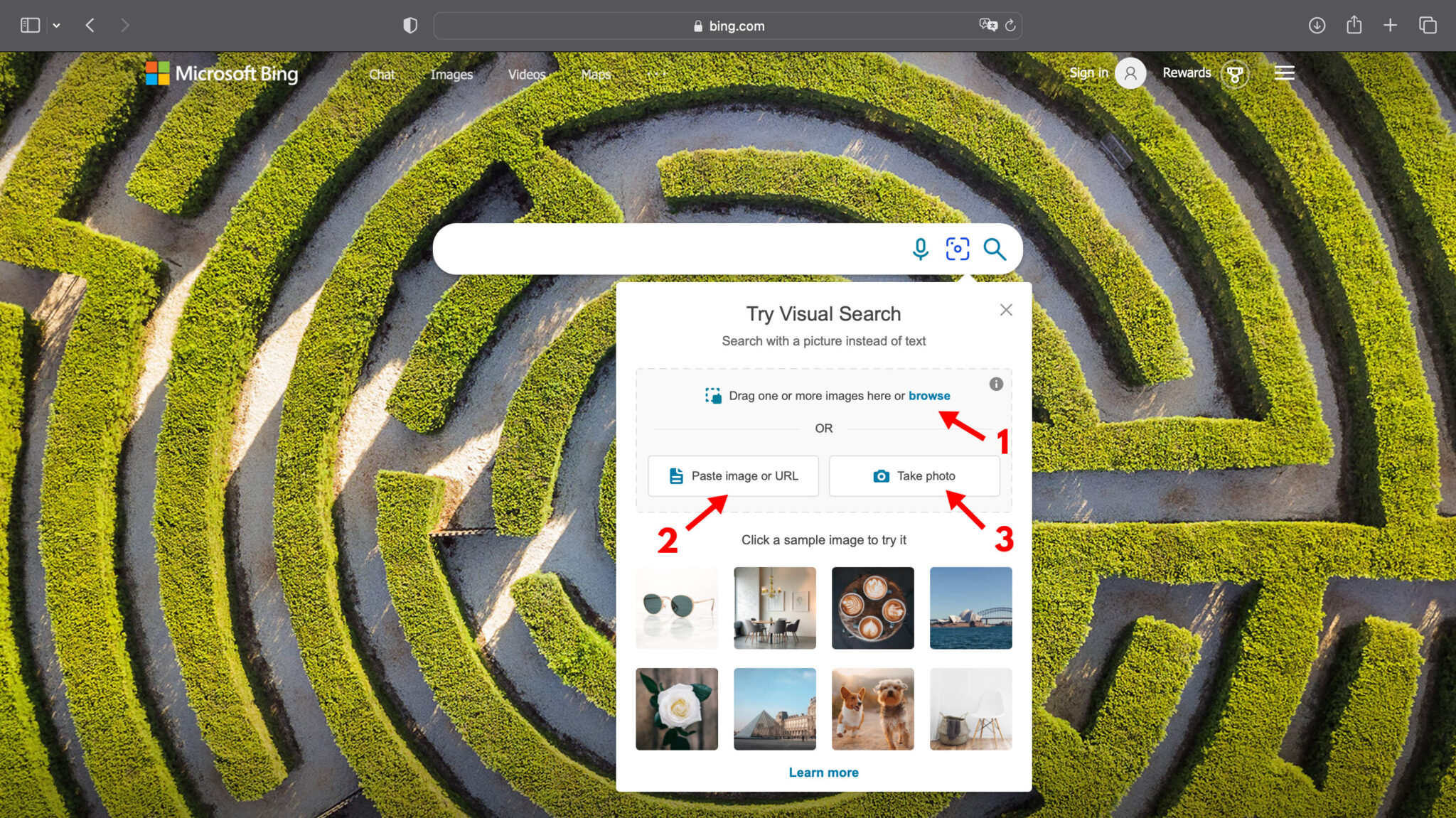The image size is (1456, 818).
Task: Open the hamburger menu on Bing
Action: tap(1285, 73)
